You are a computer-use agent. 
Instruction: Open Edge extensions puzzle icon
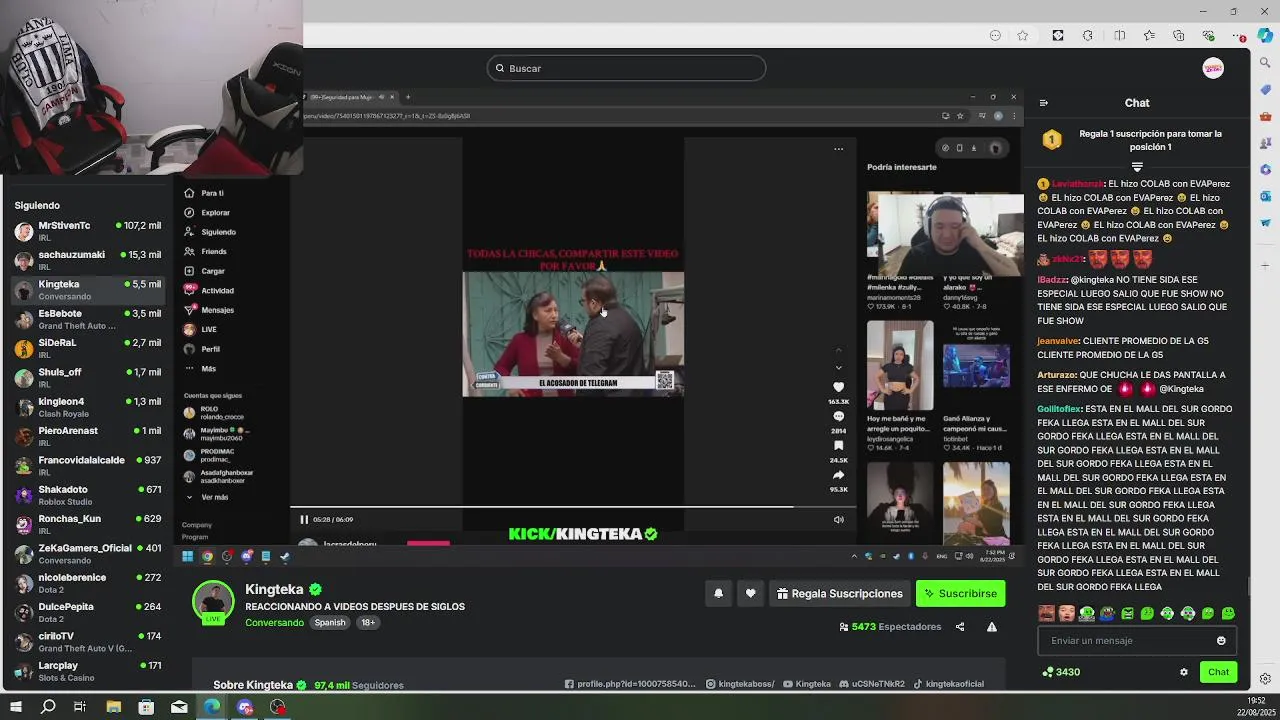(1088, 36)
